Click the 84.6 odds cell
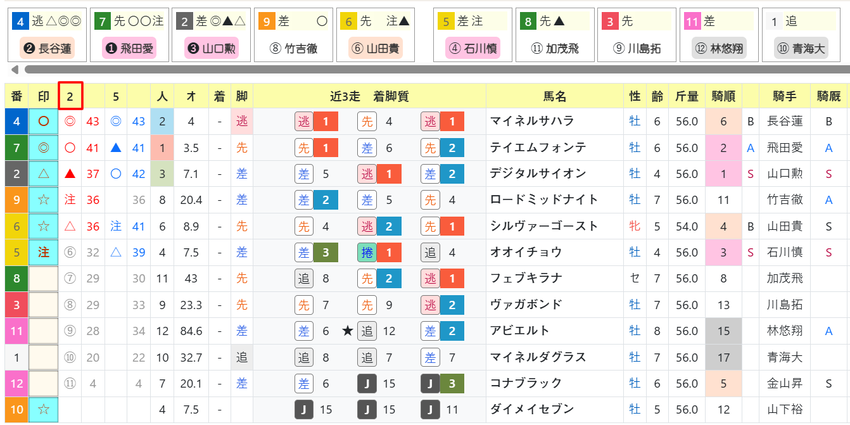The height and width of the screenshot is (425, 850). point(191,330)
